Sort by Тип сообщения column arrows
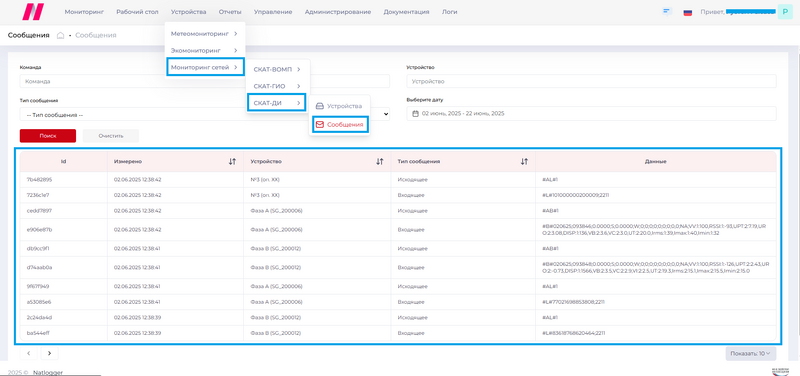Viewport: 800px width, 376px height. click(x=524, y=161)
